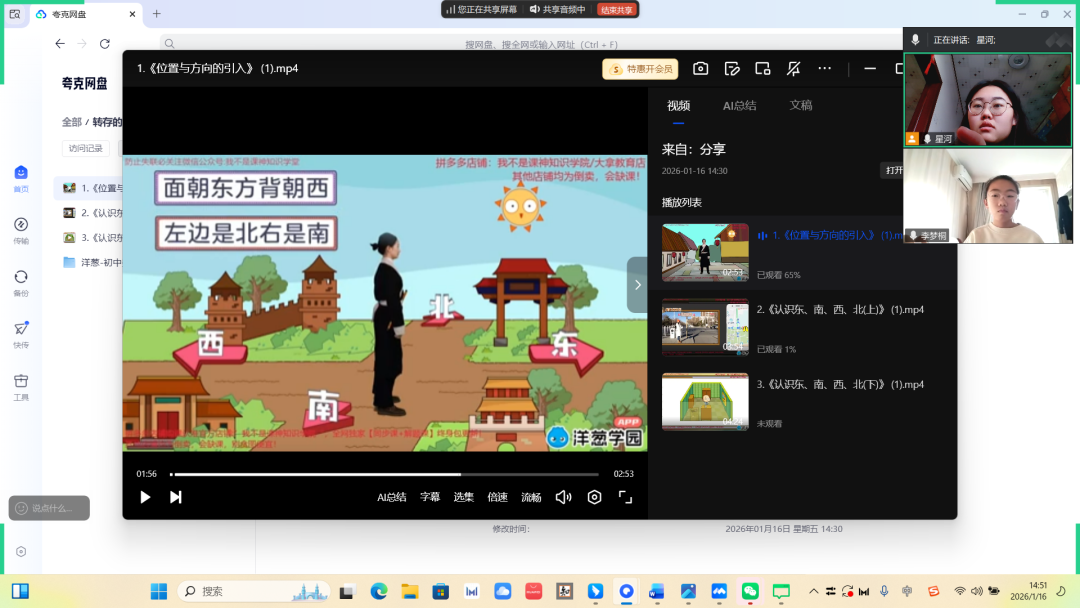Open the 传输 transfer sidebar icon

21,231
